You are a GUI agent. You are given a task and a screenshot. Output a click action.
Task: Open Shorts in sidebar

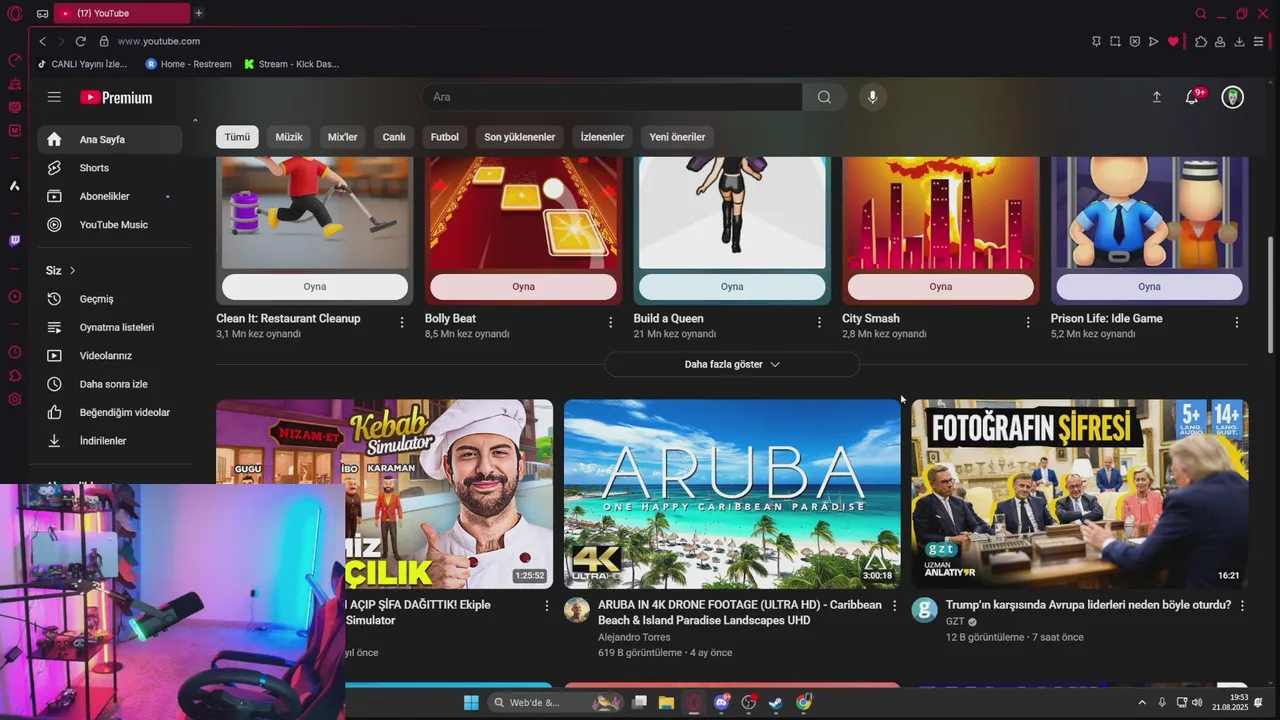tap(110, 168)
